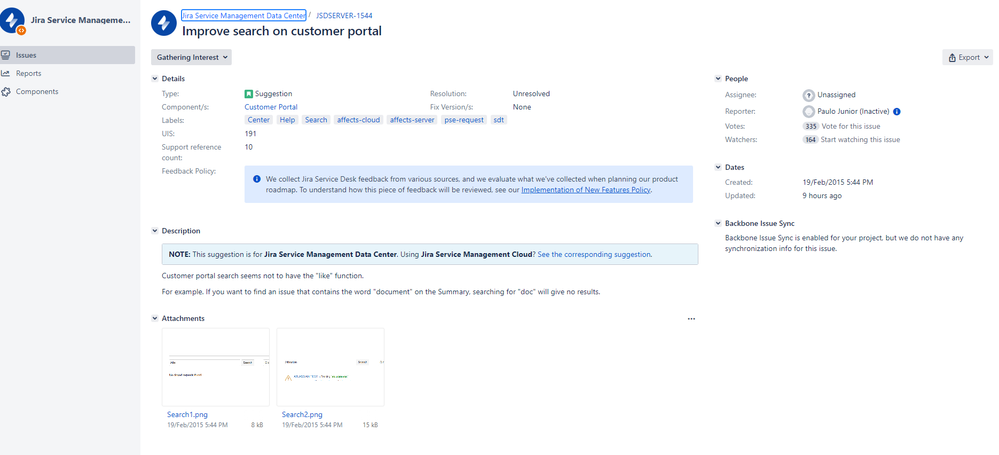This screenshot has height=455, width=999.
Task: Open See the corresponding suggestion link
Action: 594,254
